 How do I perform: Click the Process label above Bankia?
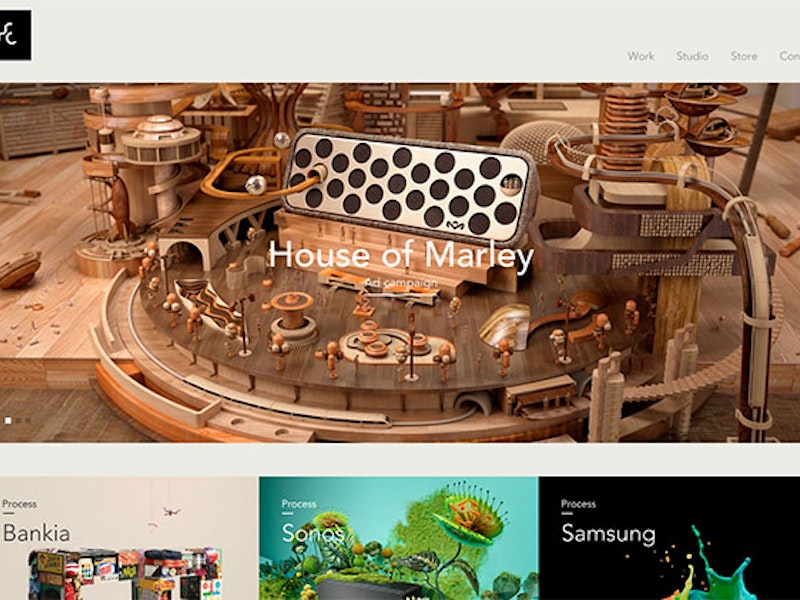pyautogui.click(x=19, y=504)
